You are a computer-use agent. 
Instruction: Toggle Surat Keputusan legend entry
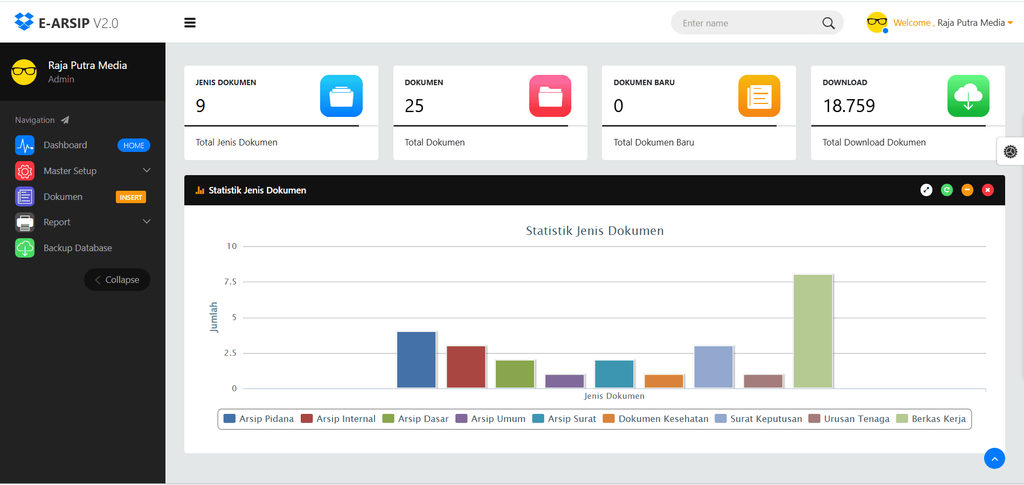coord(759,418)
